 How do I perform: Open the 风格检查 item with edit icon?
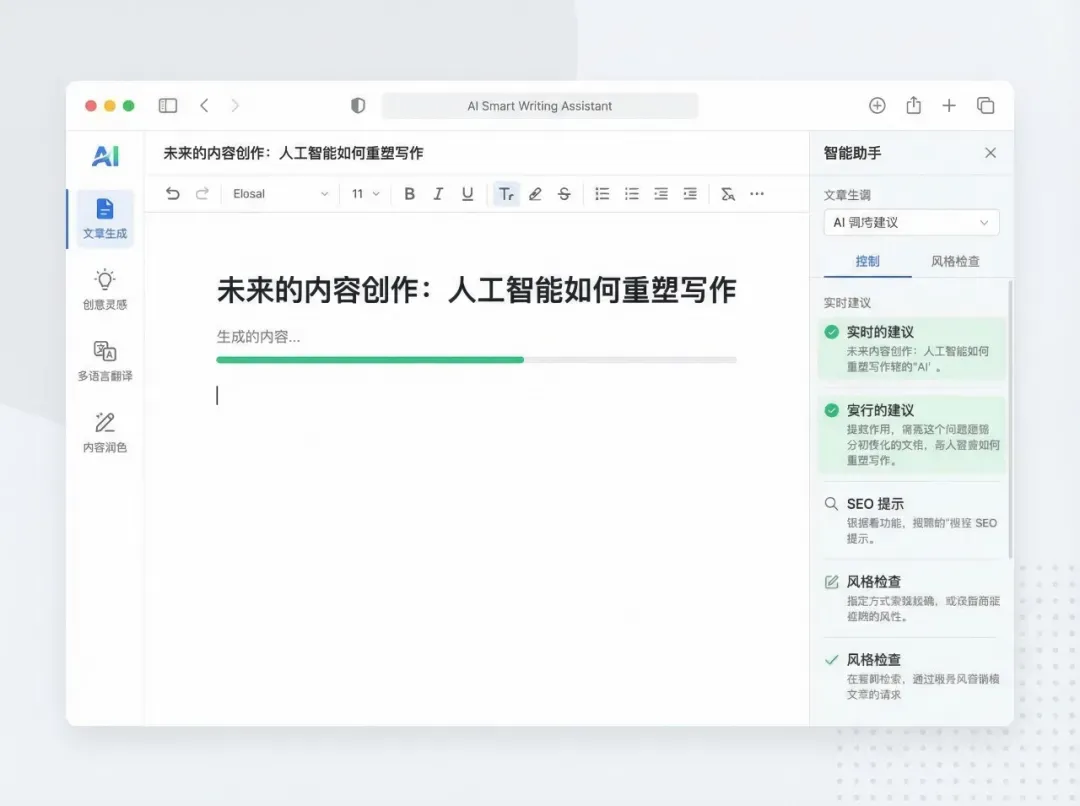(x=911, y=598)
